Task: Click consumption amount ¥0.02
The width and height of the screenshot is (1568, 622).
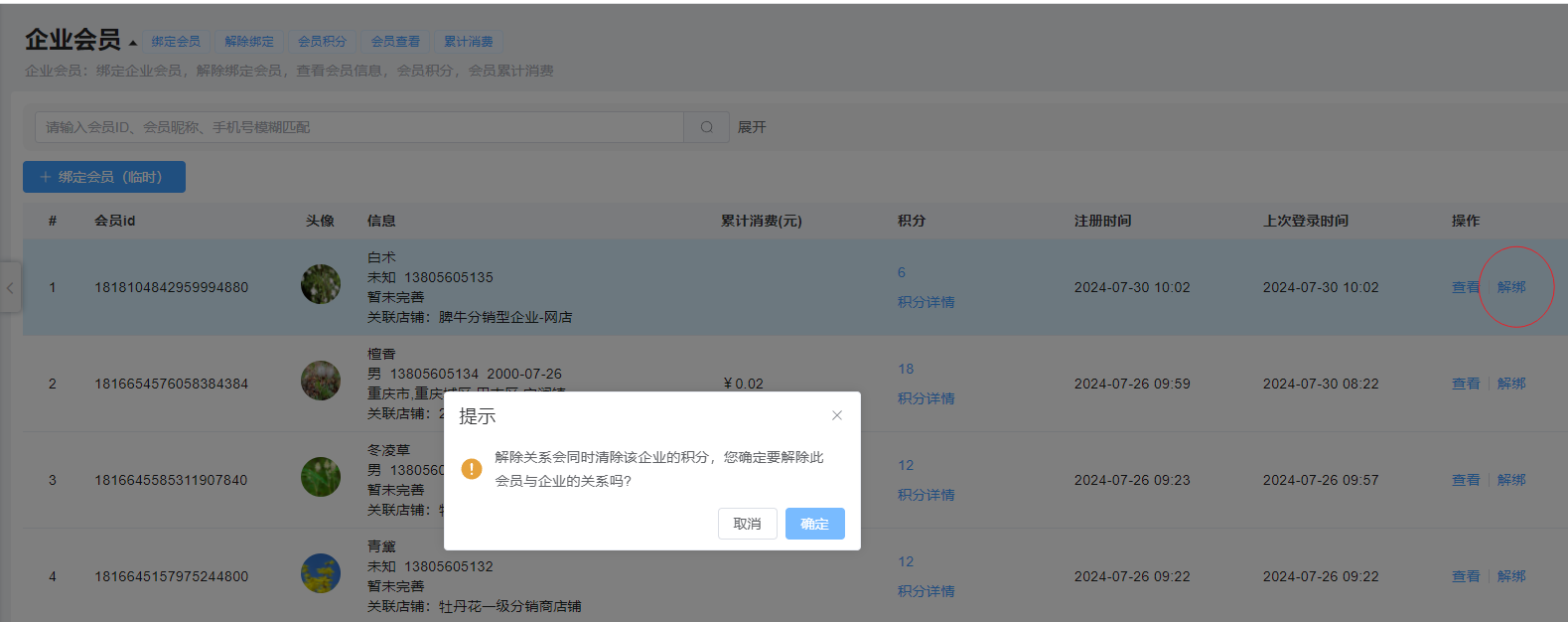Action: [744, 384]
